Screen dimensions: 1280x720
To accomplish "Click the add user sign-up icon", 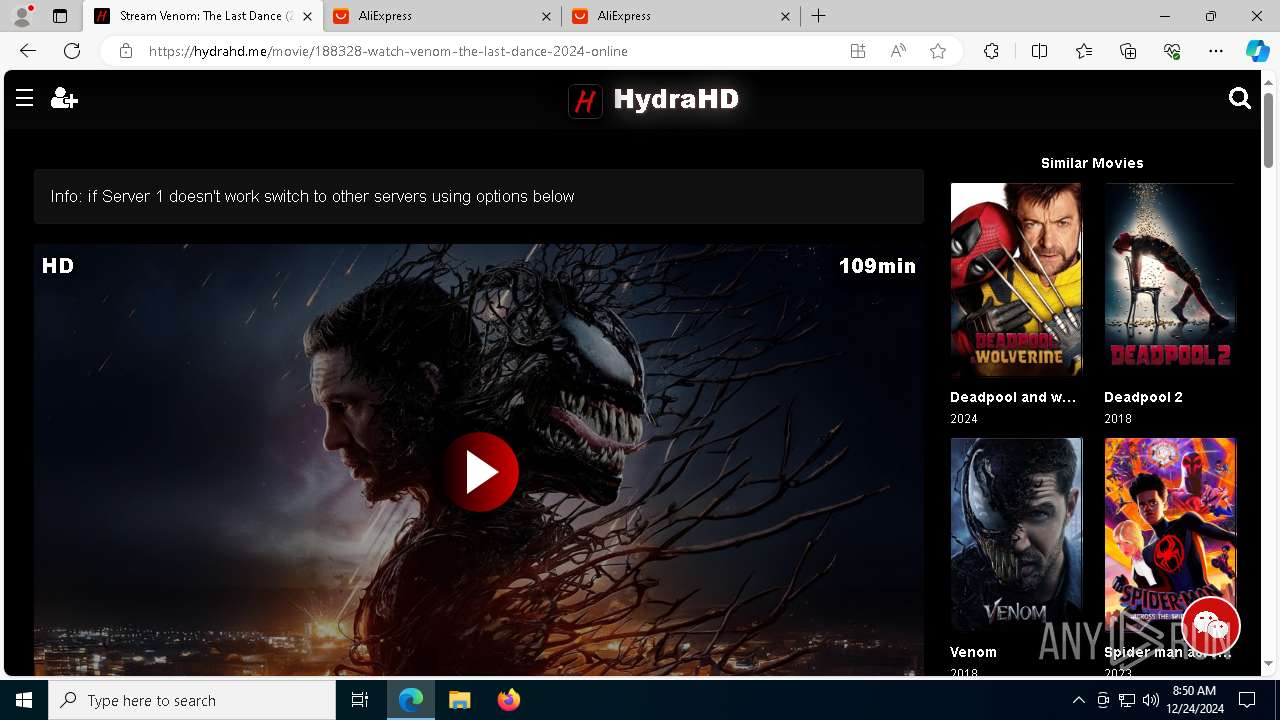I will point(64,98).
